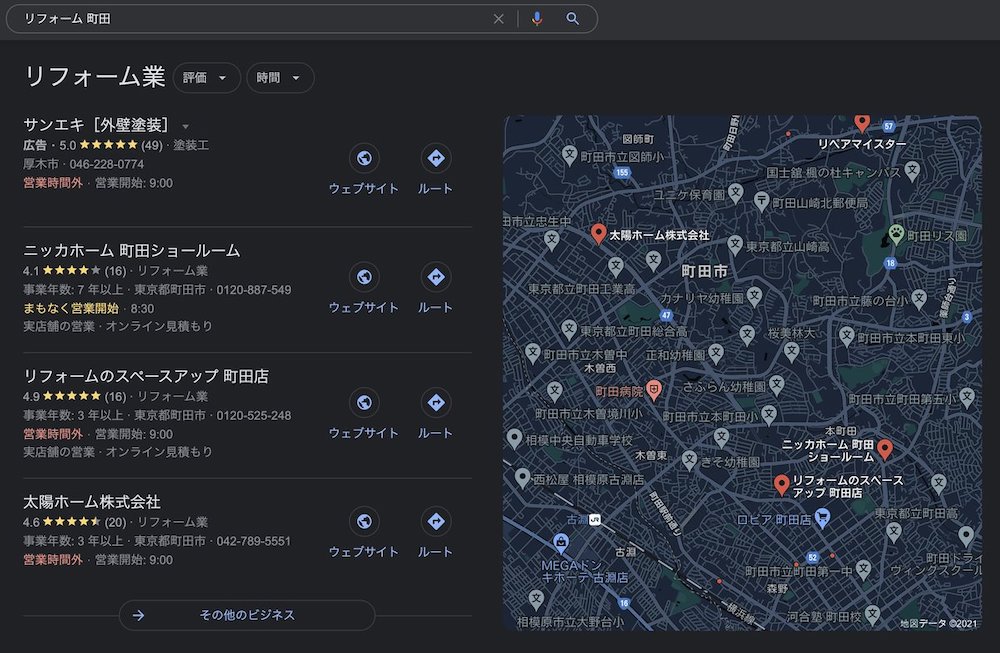
Task: Clear the search box with X icon
Action: 499,19
